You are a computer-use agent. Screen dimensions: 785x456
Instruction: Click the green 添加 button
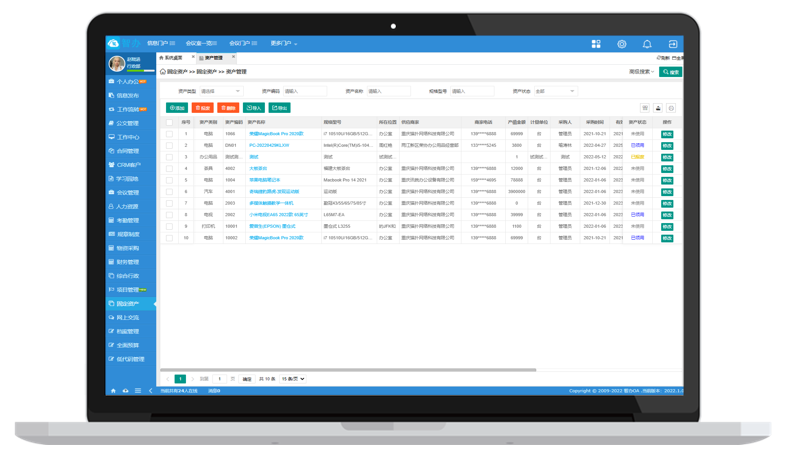click(x=177, y=108)
